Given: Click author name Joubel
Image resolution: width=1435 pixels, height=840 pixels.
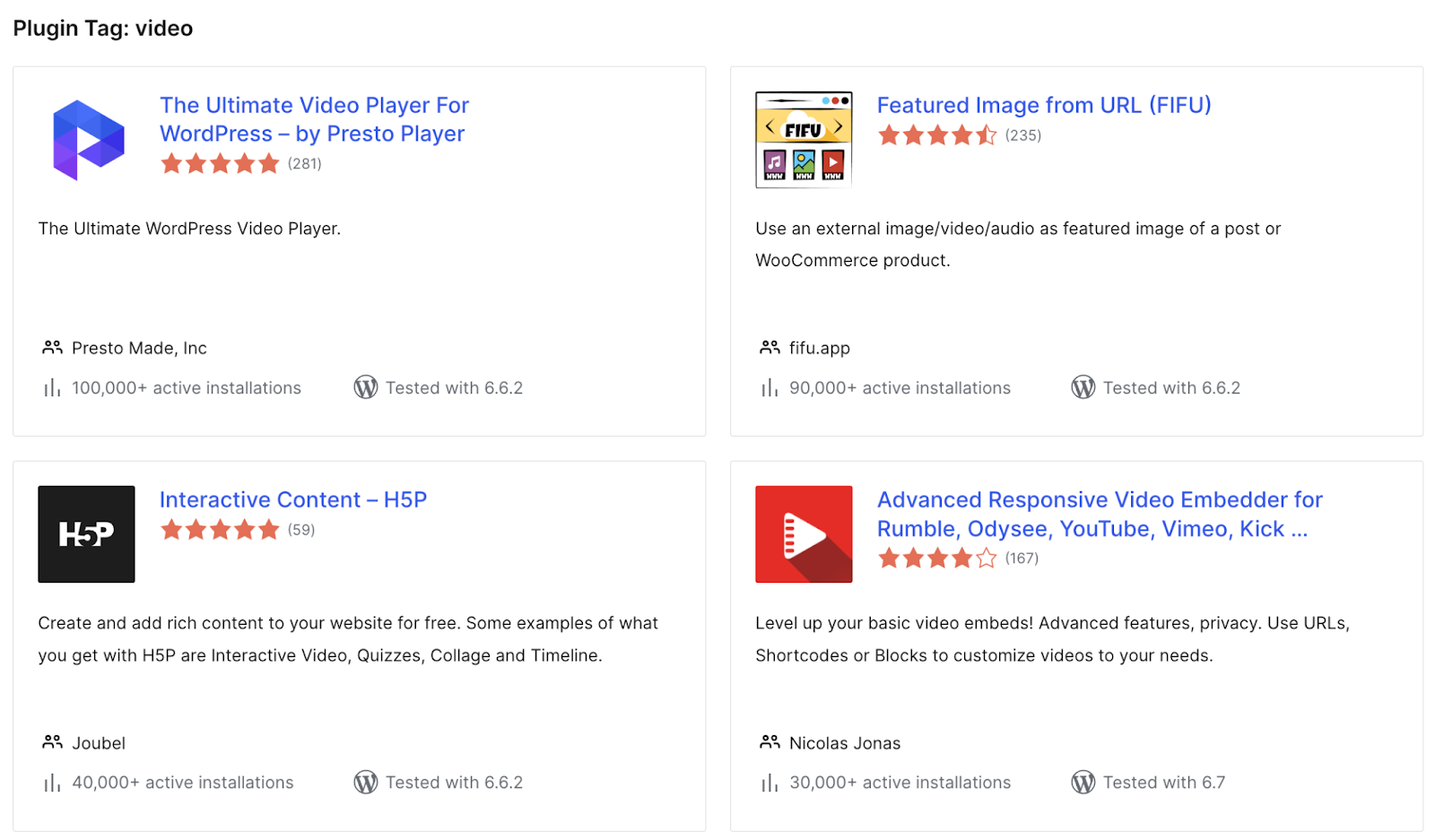Looking at the screenshot, I should (x=99, y=743).
